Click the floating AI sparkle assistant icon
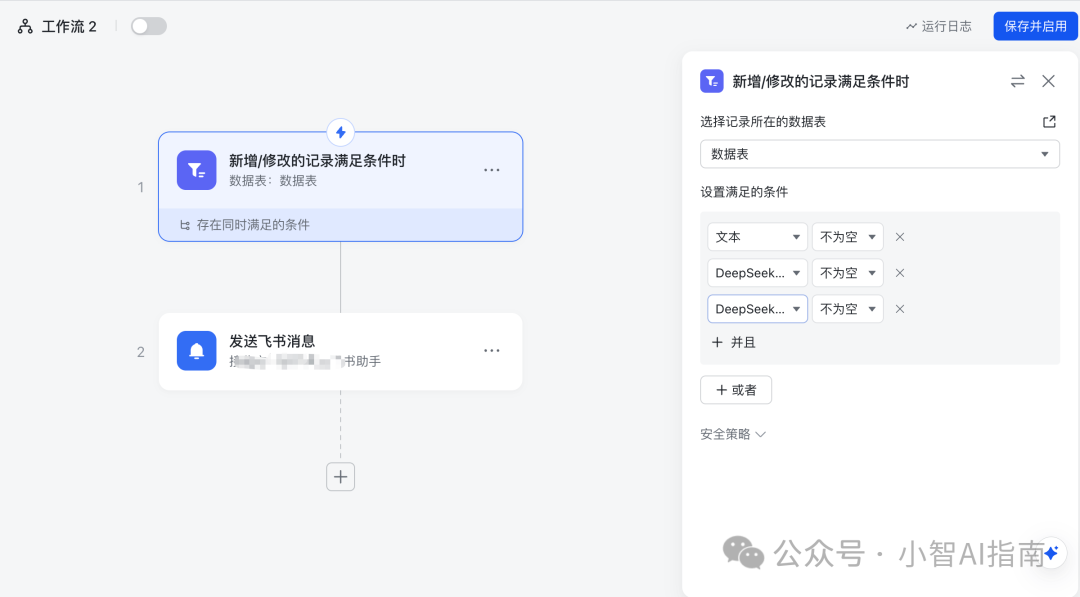 (x=1051, y=553)
